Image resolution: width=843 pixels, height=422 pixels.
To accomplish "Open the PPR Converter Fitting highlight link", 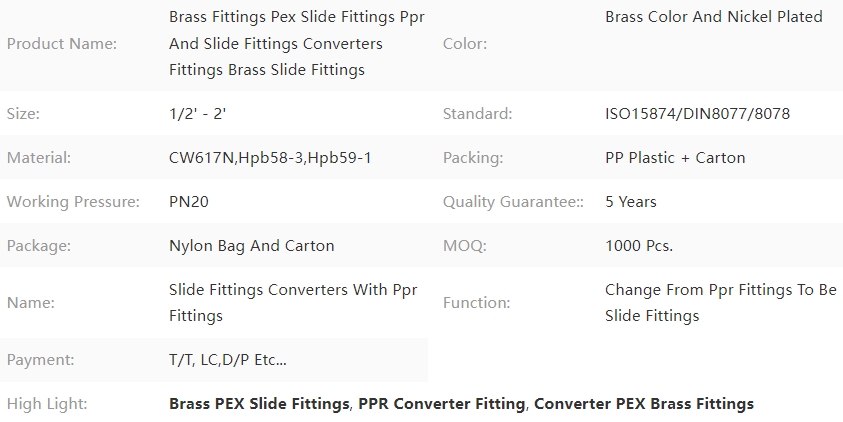I will 441,404.
